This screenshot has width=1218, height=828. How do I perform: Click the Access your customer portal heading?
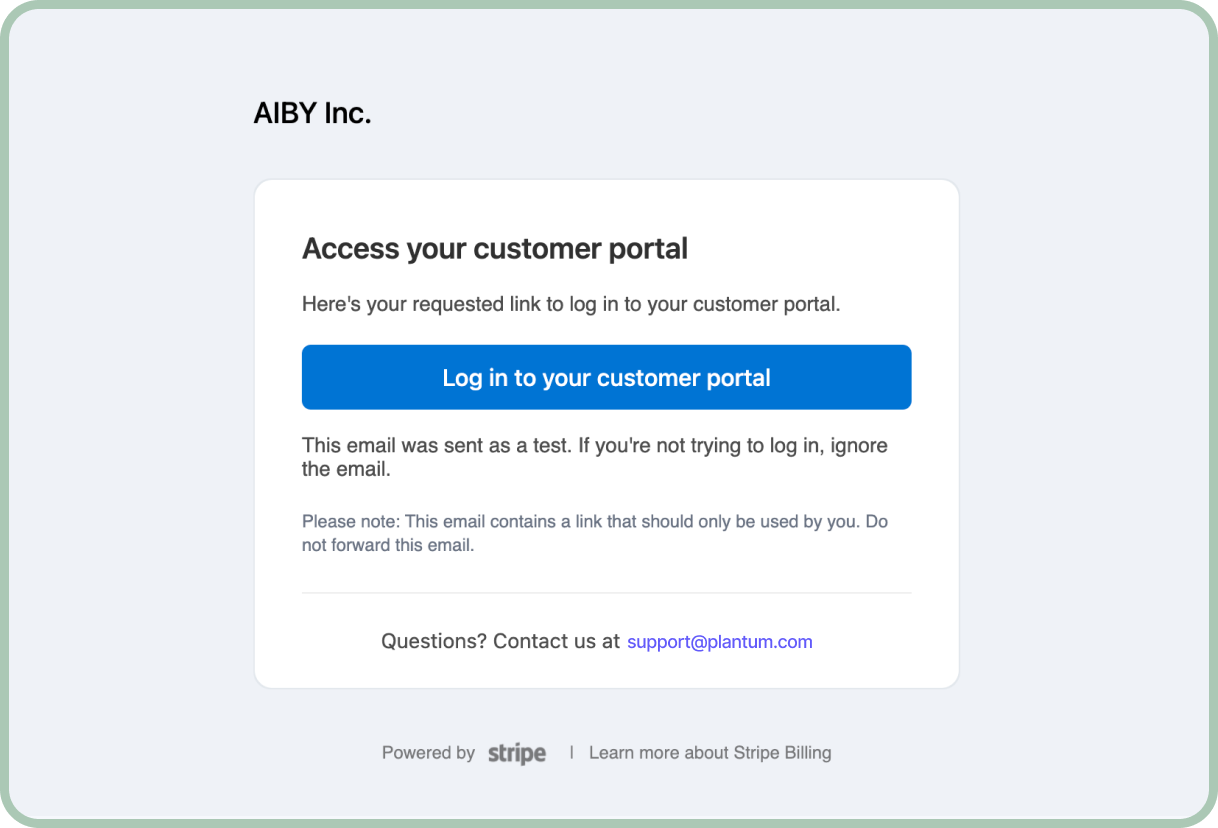[494, 249]
